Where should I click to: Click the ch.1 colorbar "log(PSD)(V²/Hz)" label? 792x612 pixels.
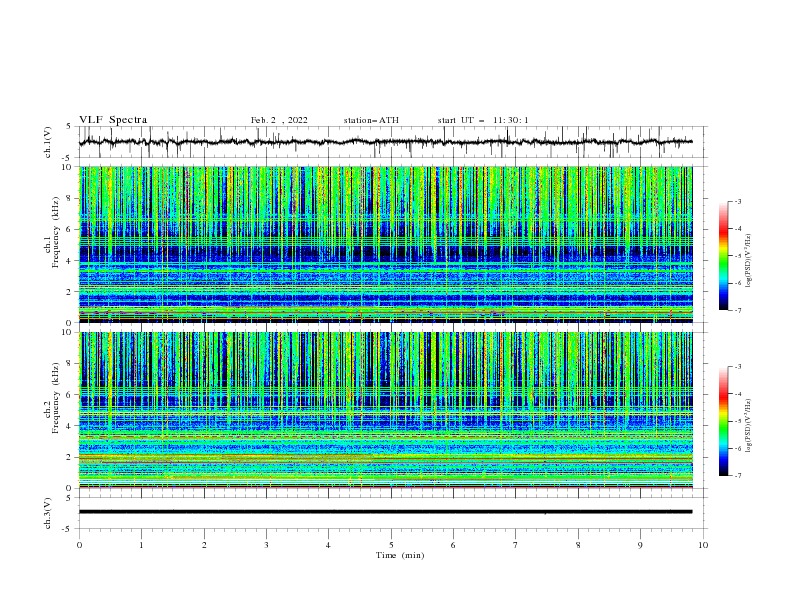(749, 260)
